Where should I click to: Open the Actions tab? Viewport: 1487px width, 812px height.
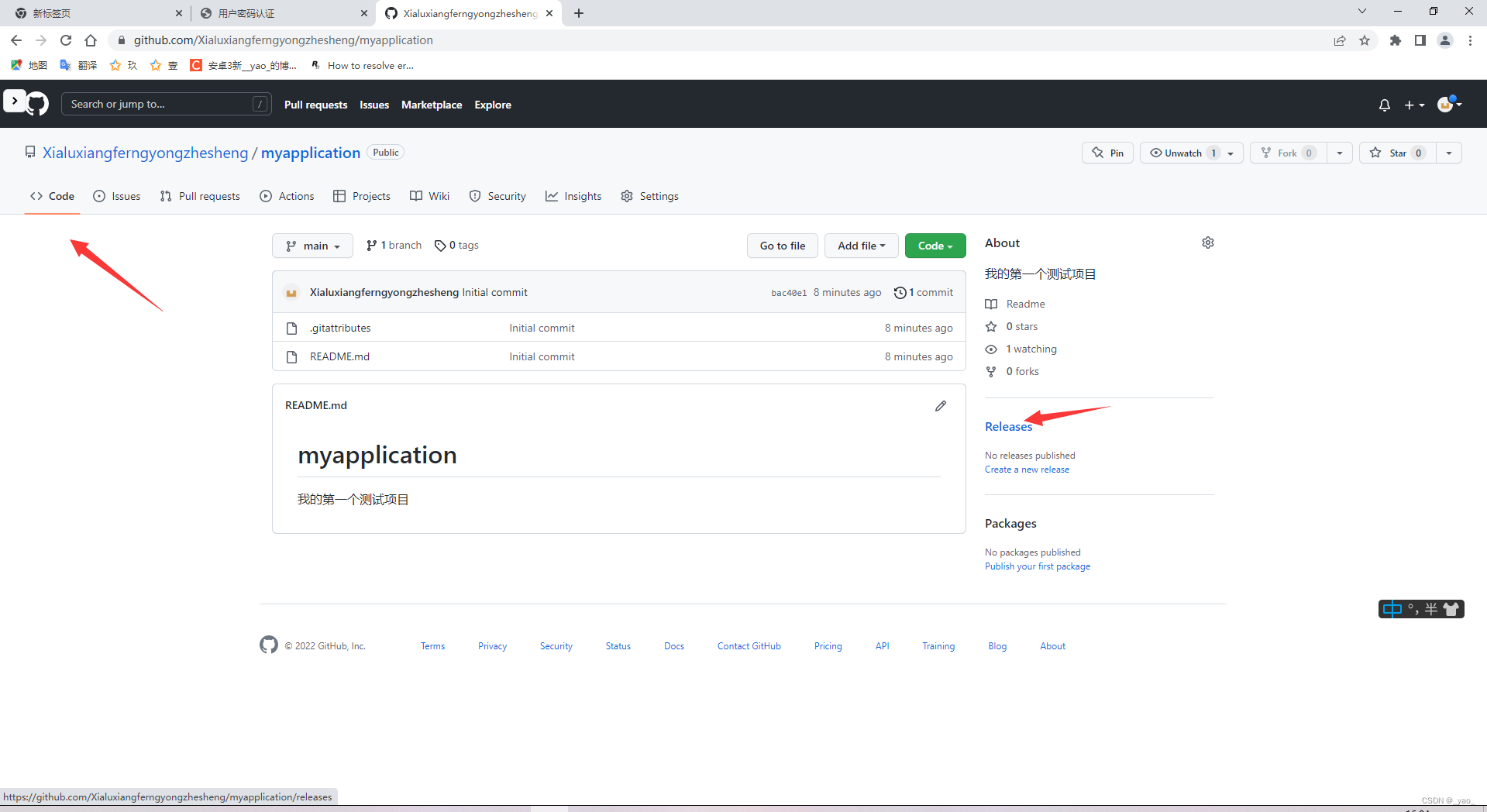tap(287, 196)
